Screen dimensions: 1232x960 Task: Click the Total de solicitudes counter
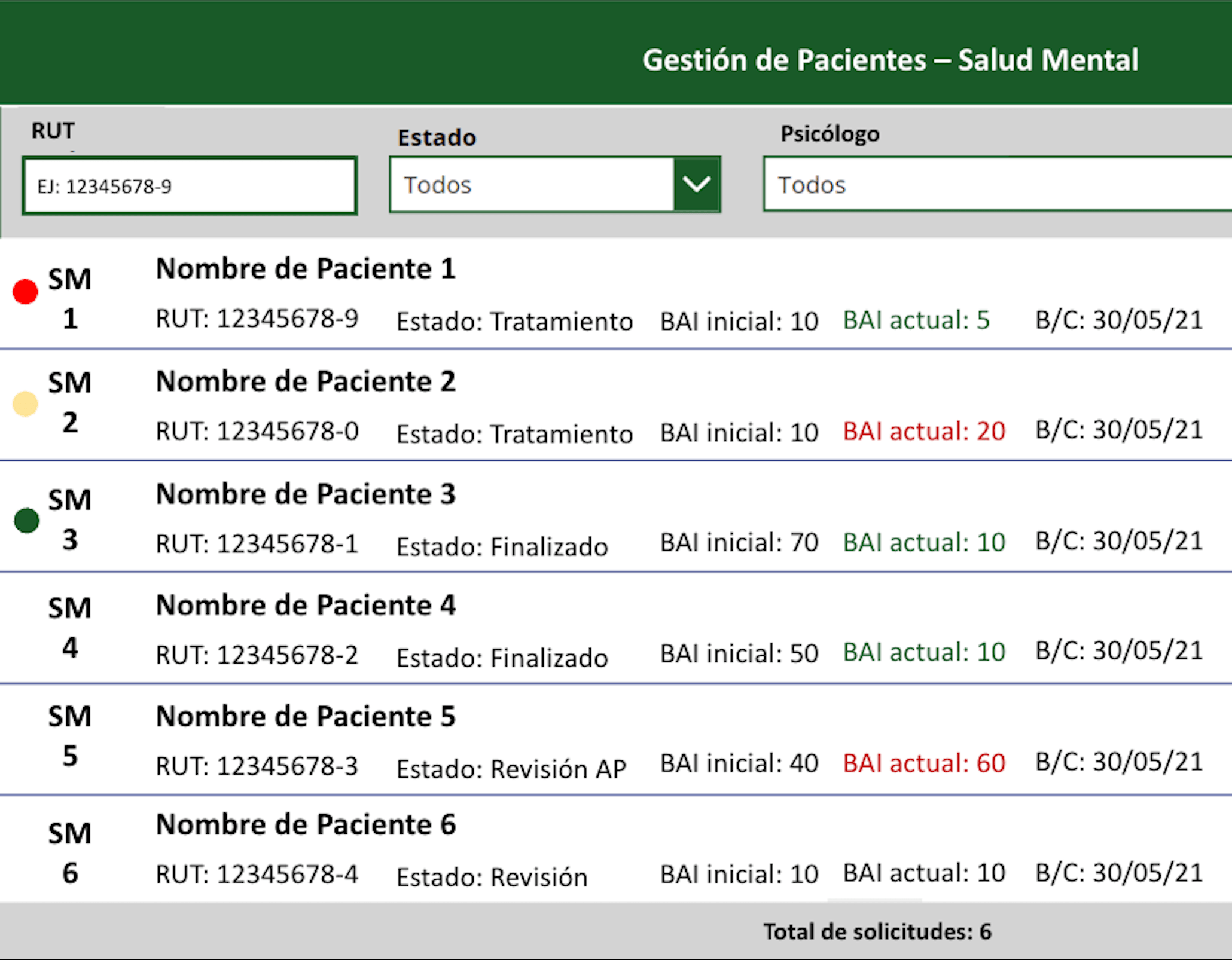[877, 931]
